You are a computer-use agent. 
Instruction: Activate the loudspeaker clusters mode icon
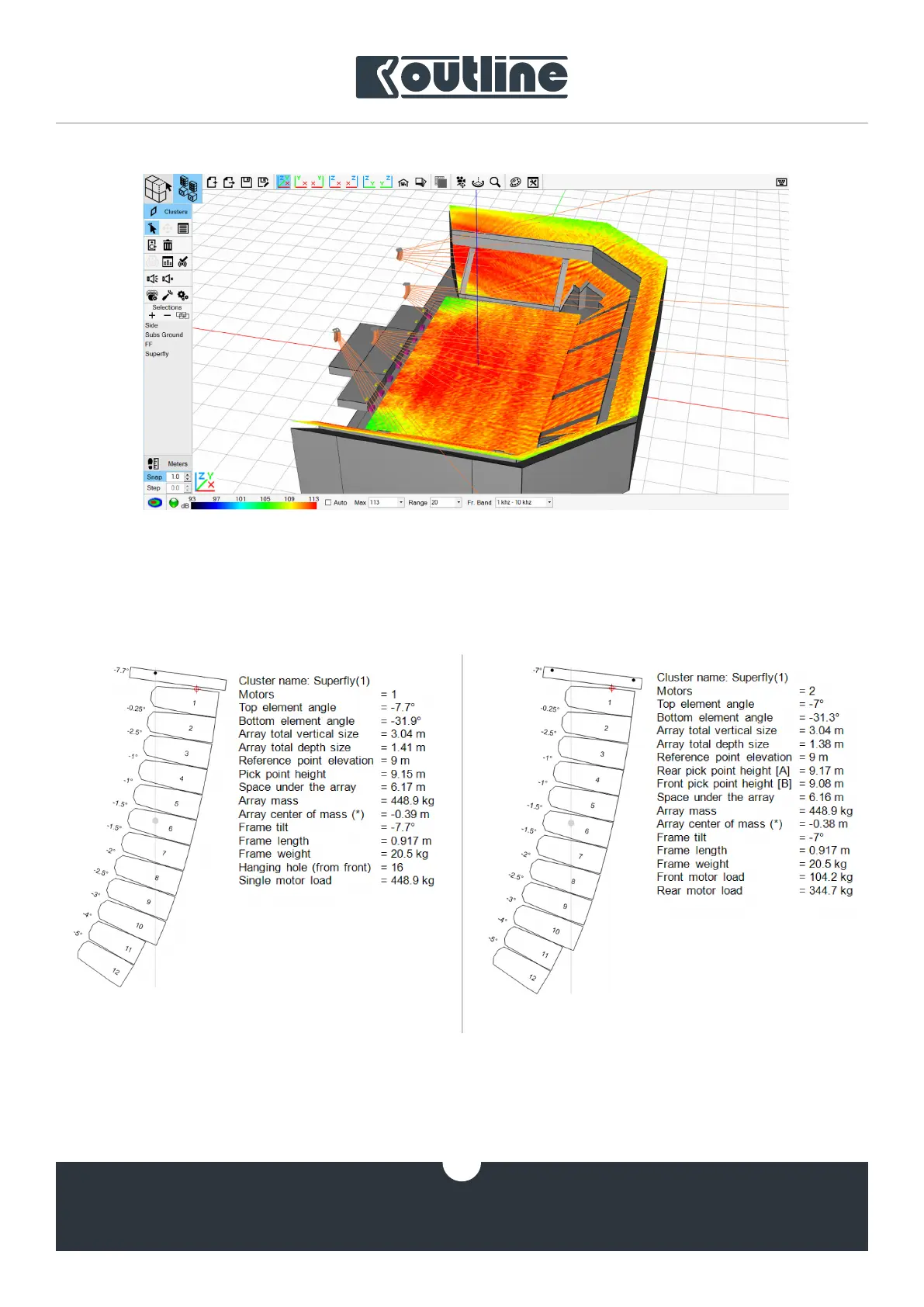pos(188,189)
